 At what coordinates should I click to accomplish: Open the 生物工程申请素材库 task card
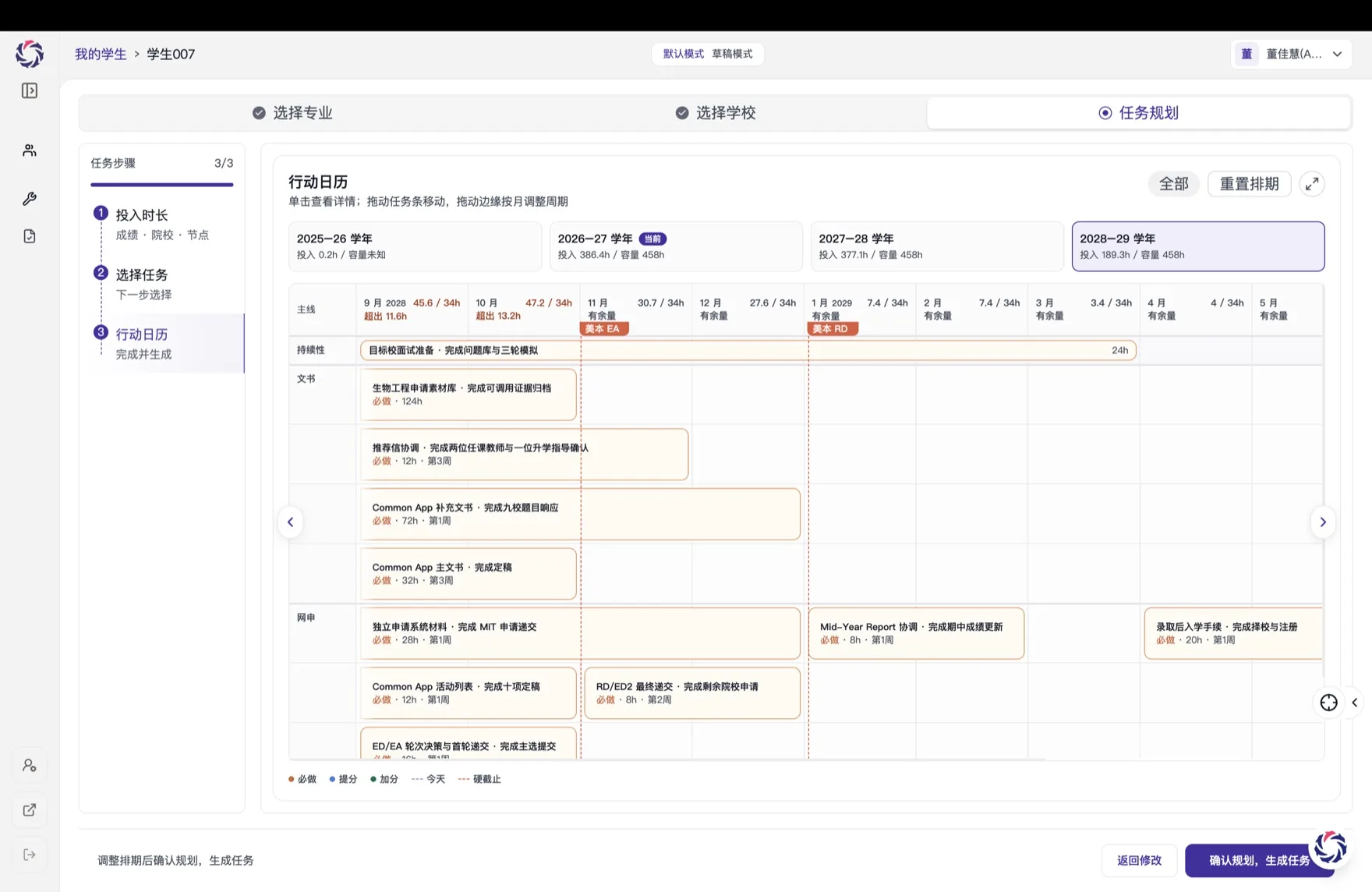click(x=468, y=395)
